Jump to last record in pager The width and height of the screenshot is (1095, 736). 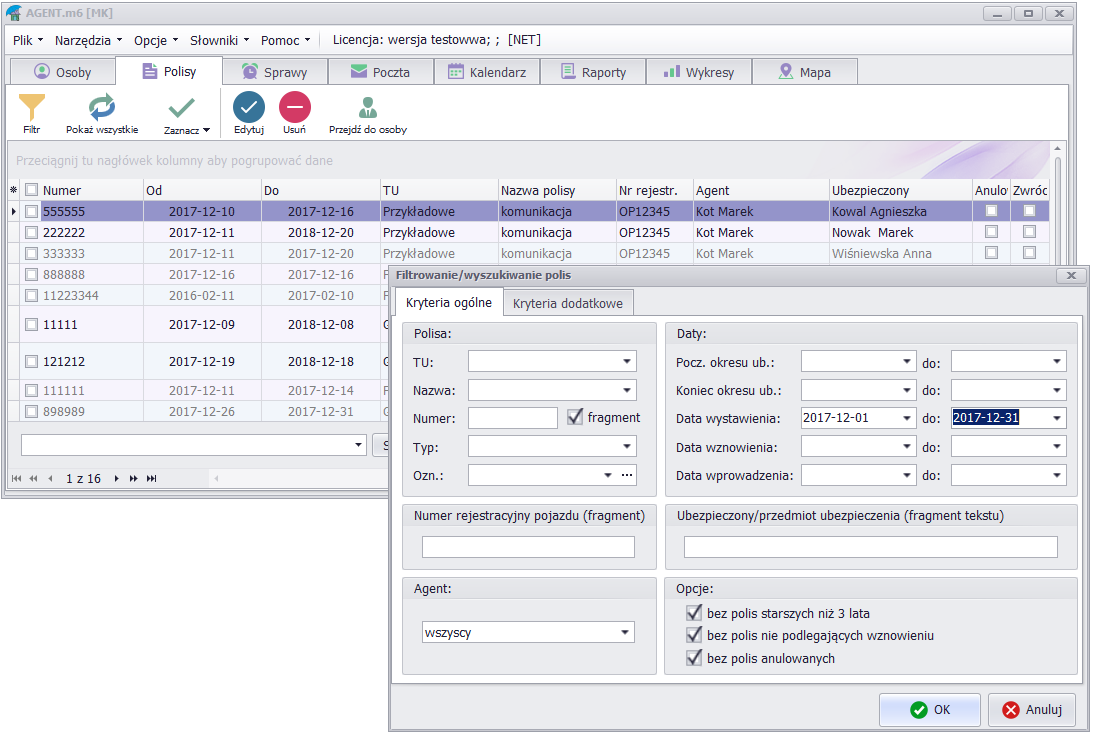pyautogui.click(x=151, y=478)
